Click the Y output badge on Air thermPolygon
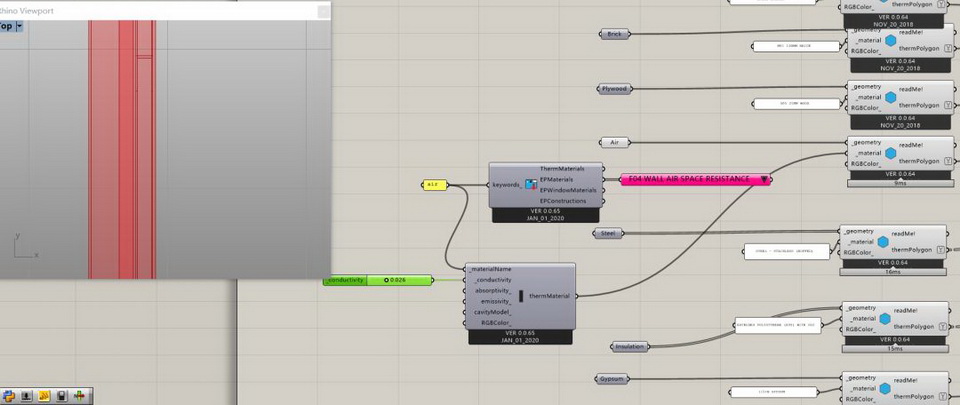 pos(948,160)
